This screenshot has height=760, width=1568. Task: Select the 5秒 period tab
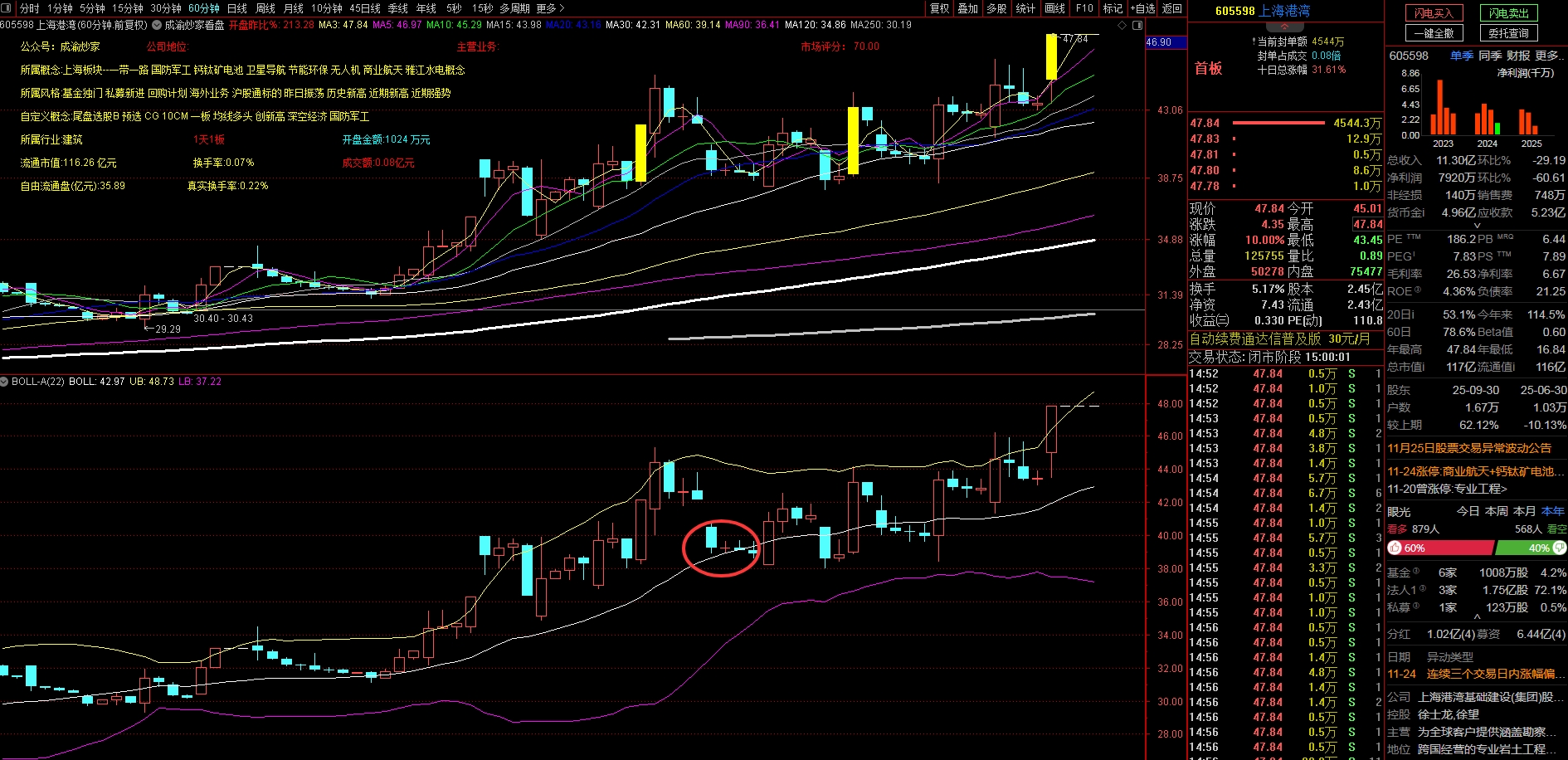(x=454, y=8)
